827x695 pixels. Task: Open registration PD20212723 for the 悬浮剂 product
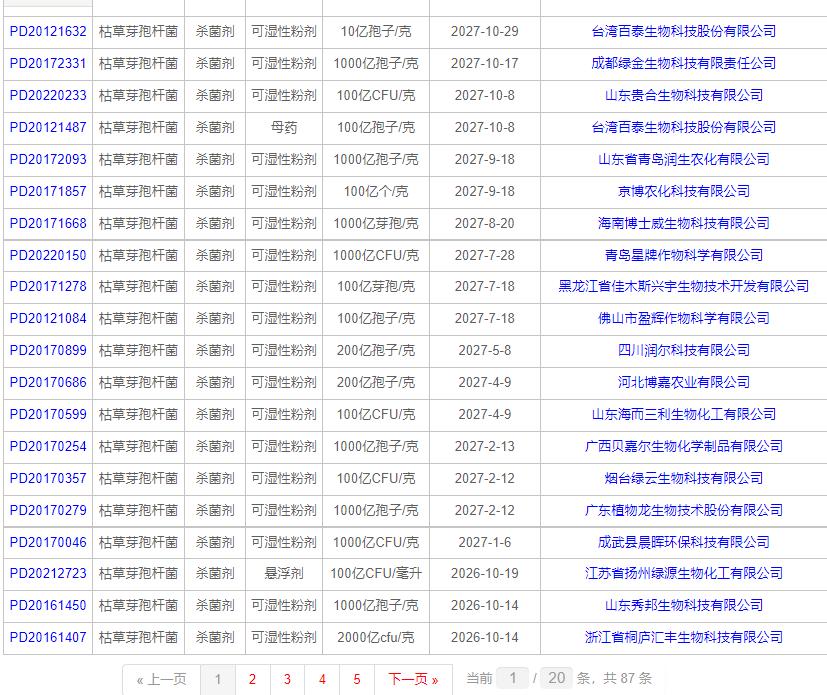[x=47, y=574]
